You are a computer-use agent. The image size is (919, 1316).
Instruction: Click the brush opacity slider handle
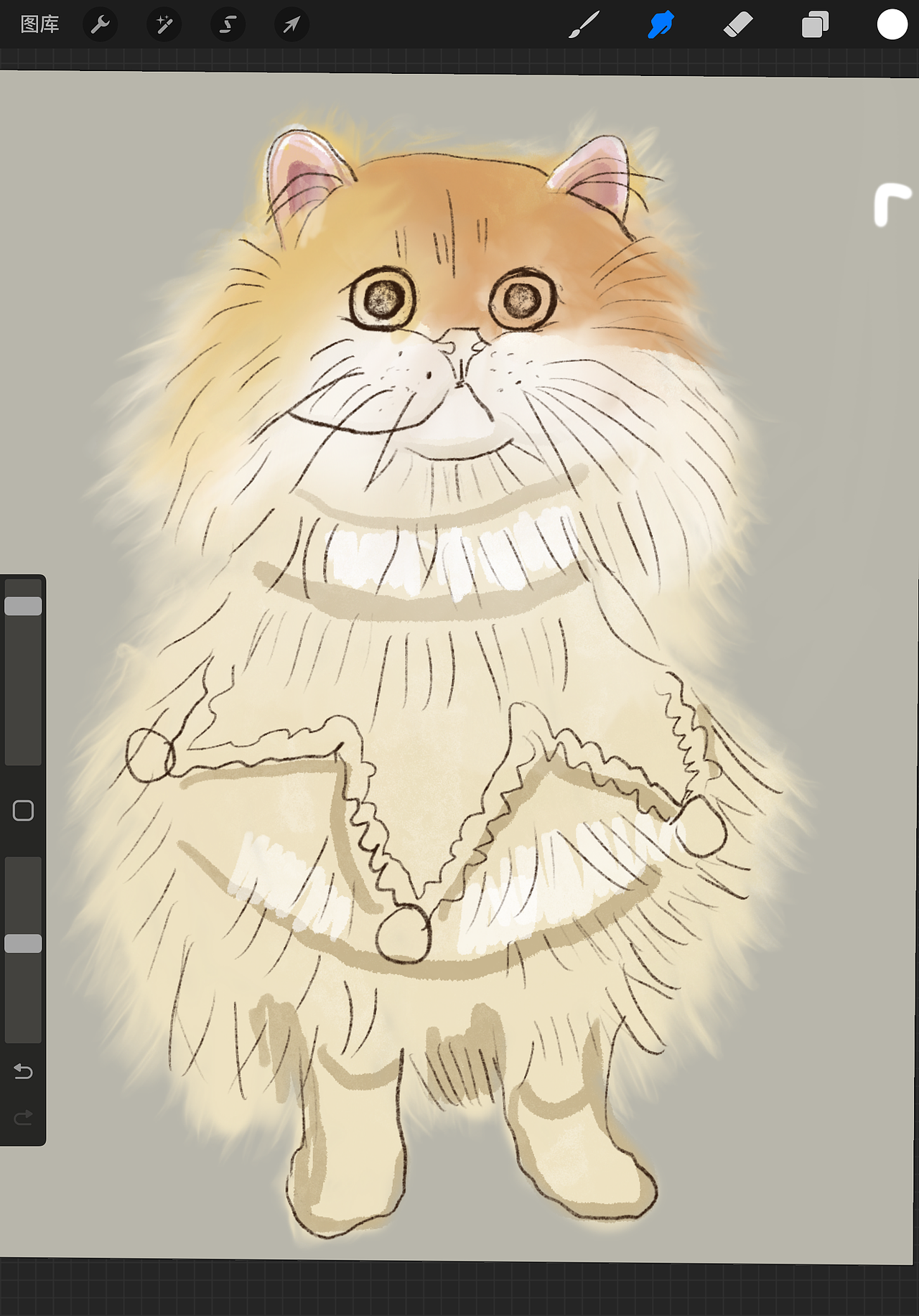[23, 943]
